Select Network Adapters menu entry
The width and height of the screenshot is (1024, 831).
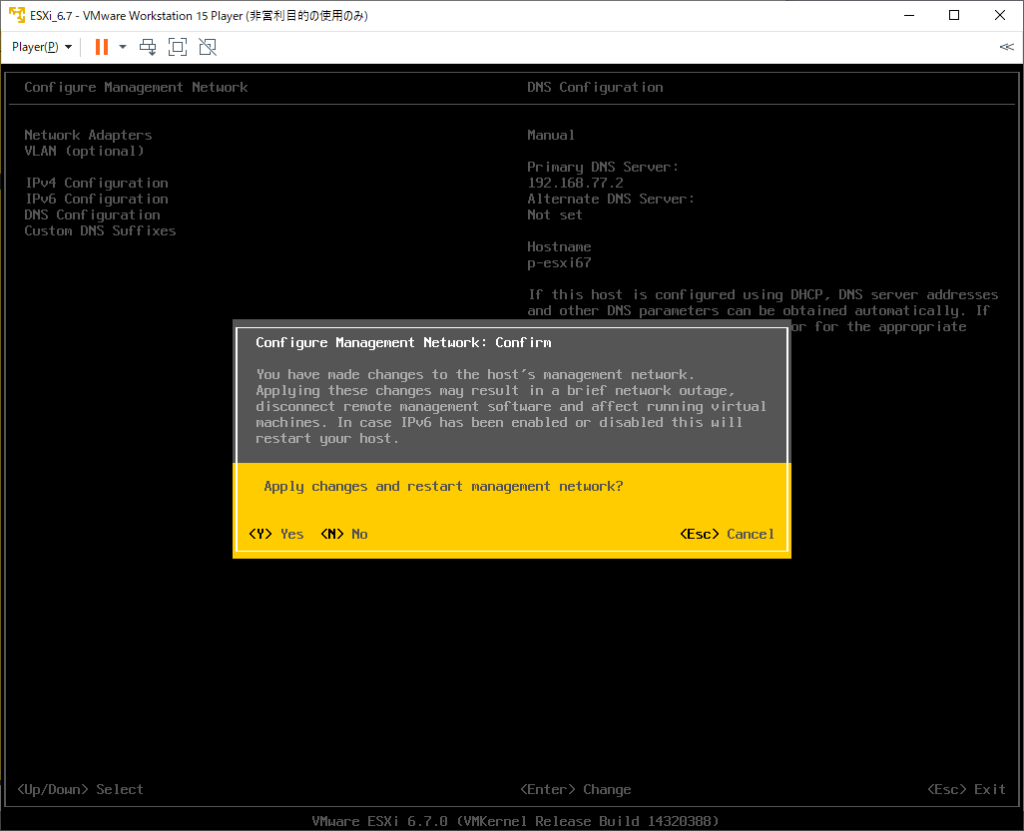tap(88, 135)
